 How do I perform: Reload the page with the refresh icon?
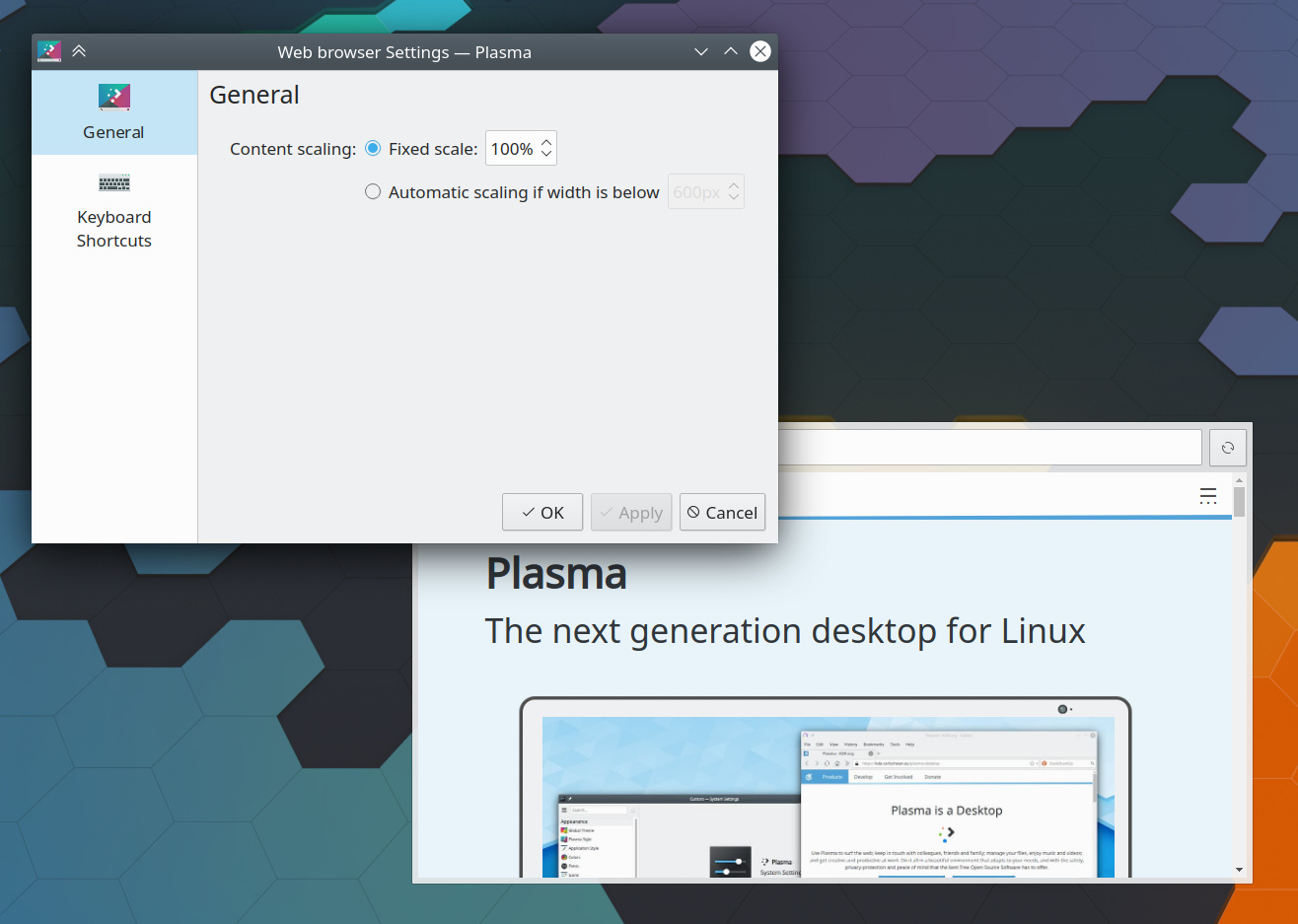pos(1227,447)
